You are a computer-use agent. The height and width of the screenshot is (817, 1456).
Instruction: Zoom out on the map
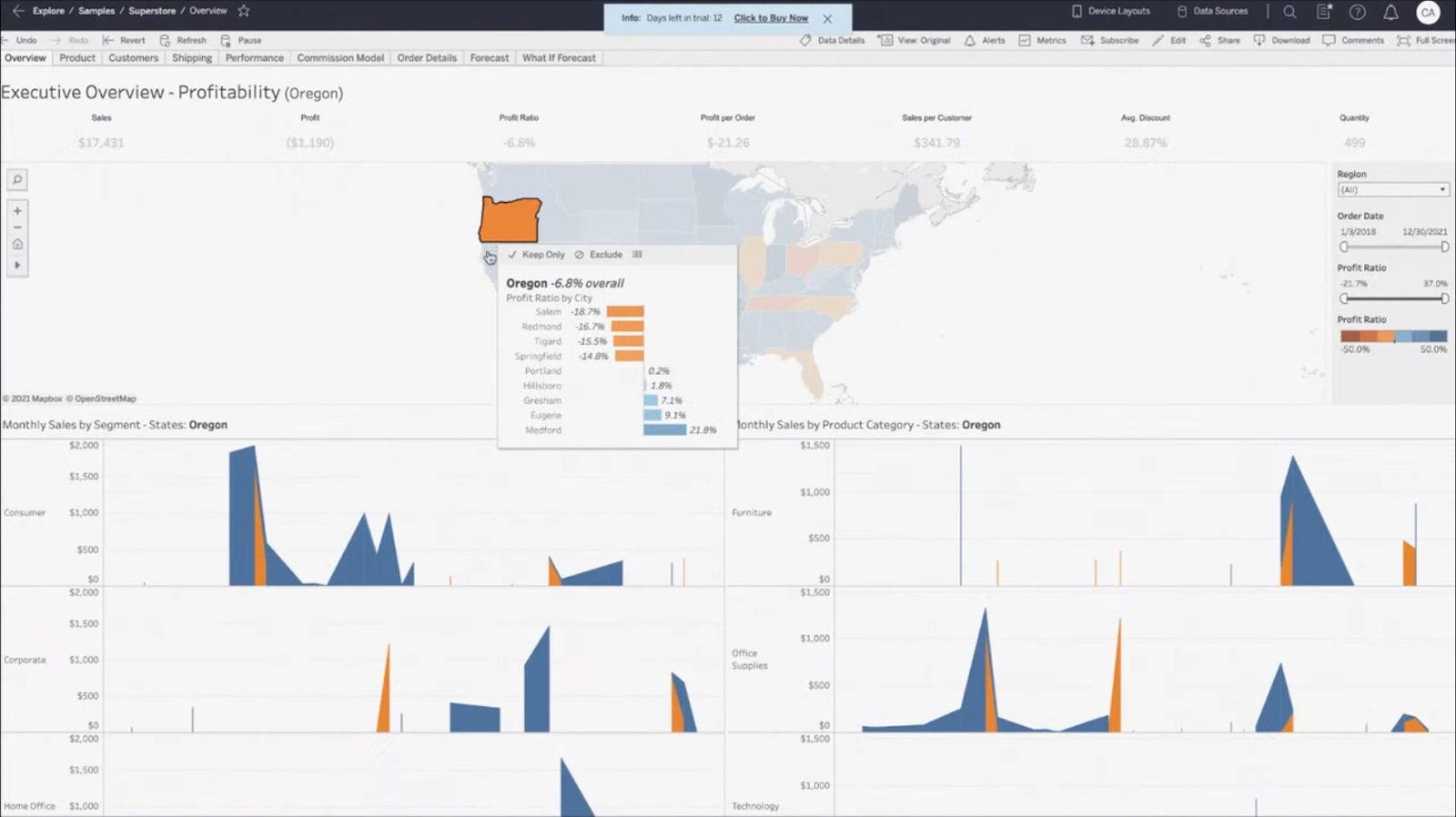click(x=17, y=227)
